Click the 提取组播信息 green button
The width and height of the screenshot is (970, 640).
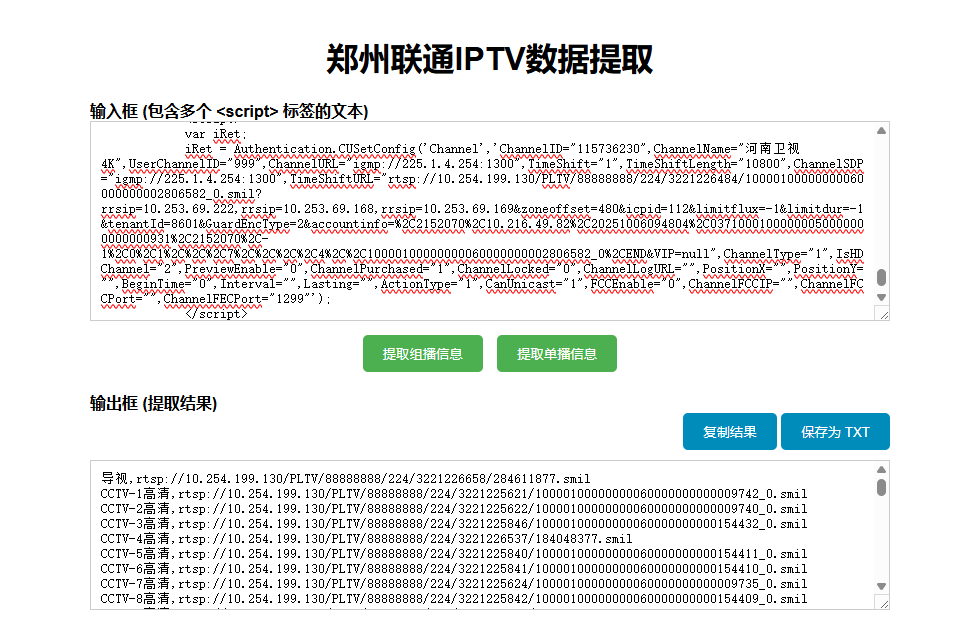coord(422,353)
